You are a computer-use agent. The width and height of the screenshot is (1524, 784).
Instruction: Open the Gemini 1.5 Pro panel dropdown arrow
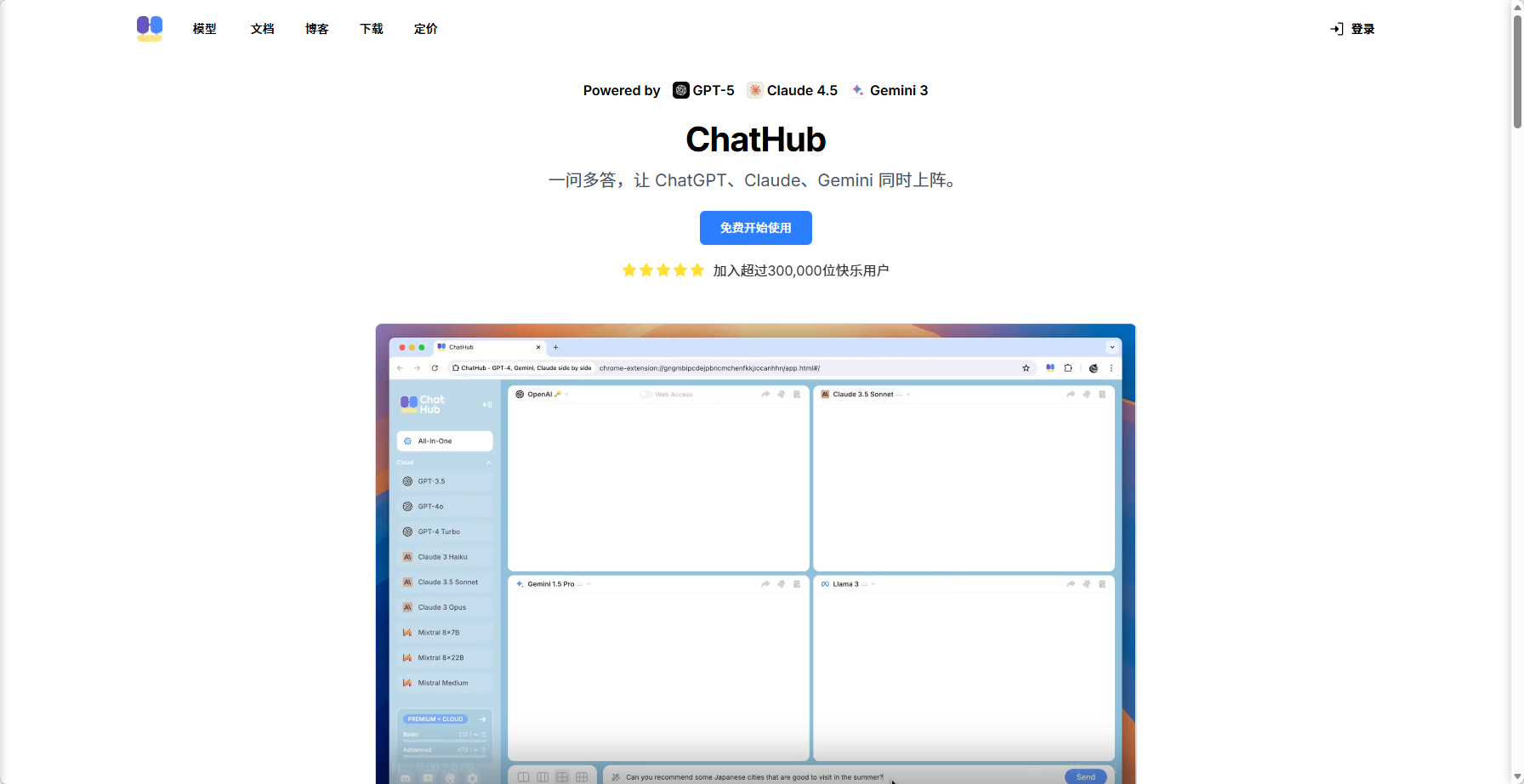(x=589, y=584)
